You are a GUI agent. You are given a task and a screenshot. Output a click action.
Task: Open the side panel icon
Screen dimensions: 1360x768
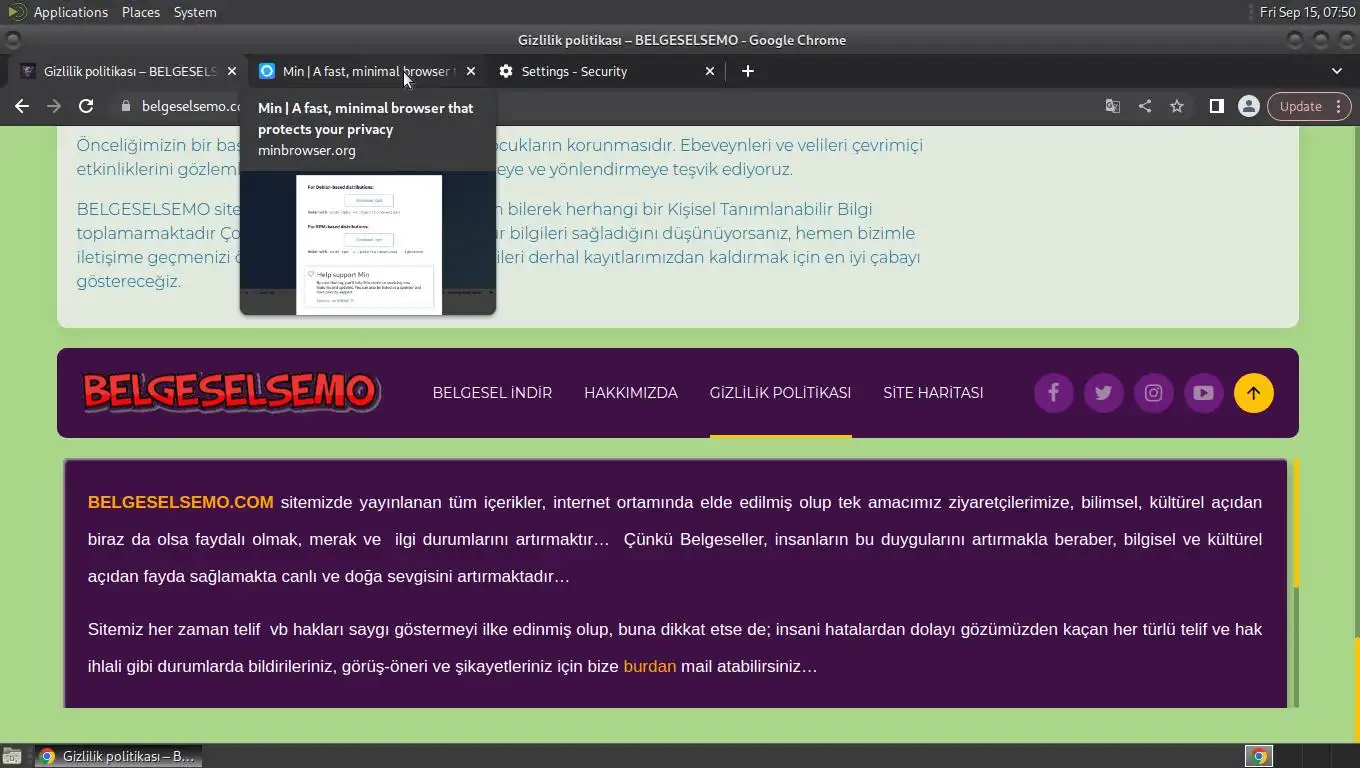point(1217,106)
